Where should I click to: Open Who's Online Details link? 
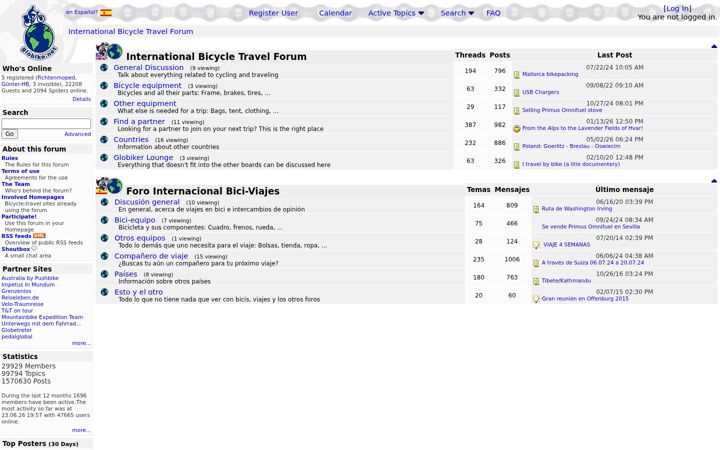(82, 99)
